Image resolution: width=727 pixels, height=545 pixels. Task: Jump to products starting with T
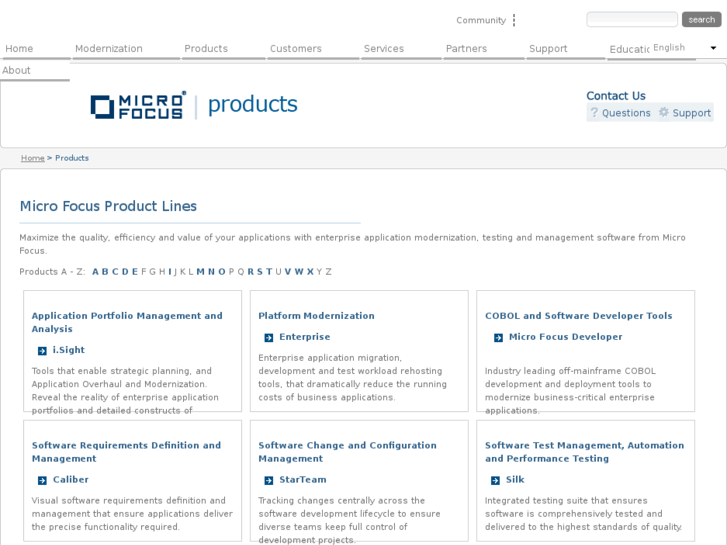pos(269,272)
